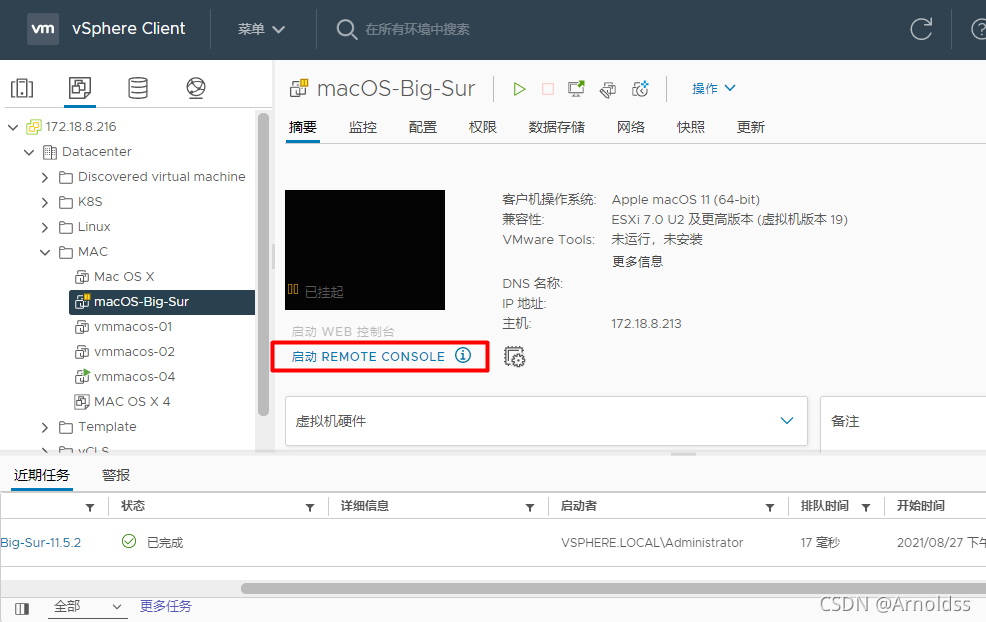Open the 全部 task filter dropdown

coord(87,606)
